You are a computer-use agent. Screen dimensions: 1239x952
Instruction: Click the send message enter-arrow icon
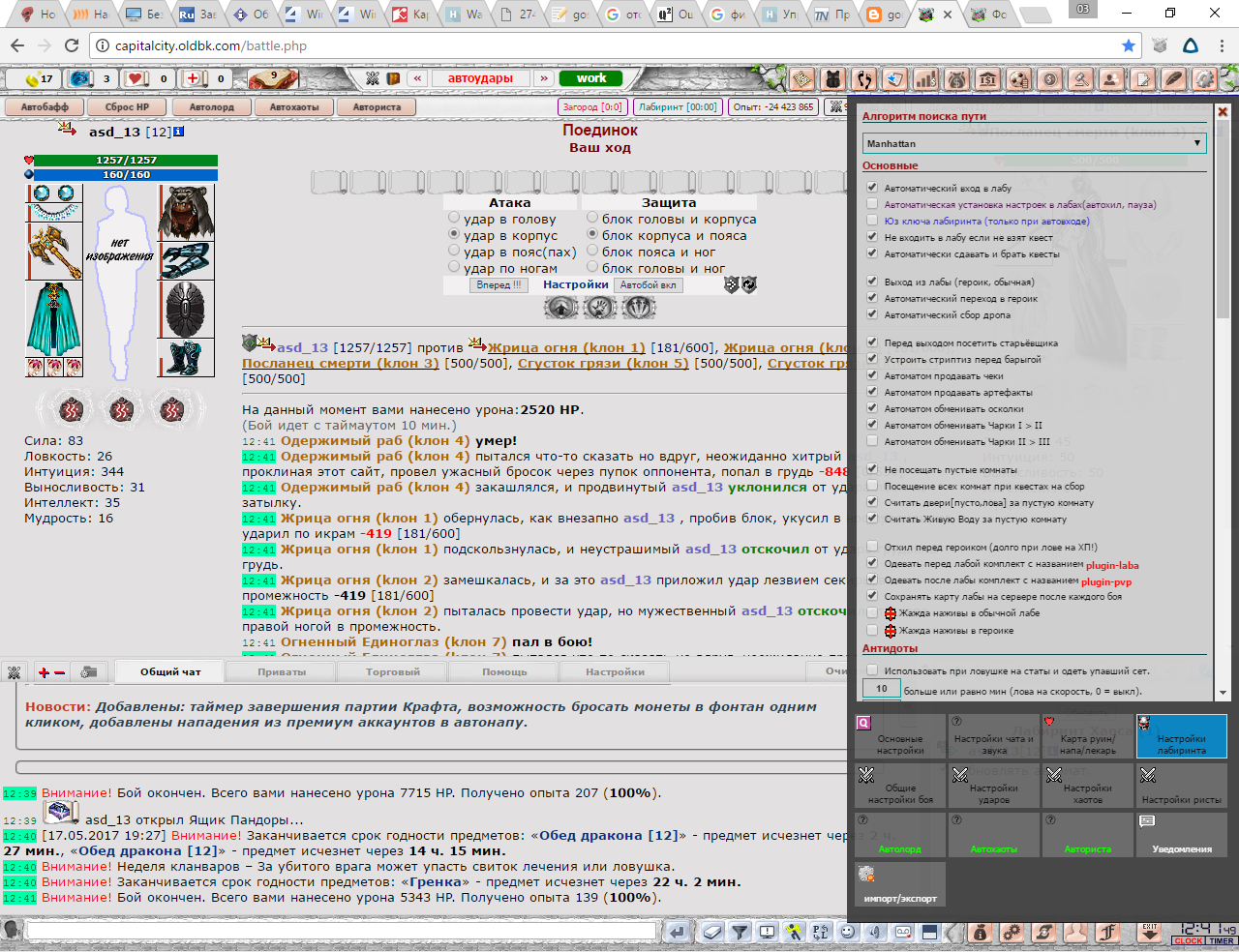point(679,932)
